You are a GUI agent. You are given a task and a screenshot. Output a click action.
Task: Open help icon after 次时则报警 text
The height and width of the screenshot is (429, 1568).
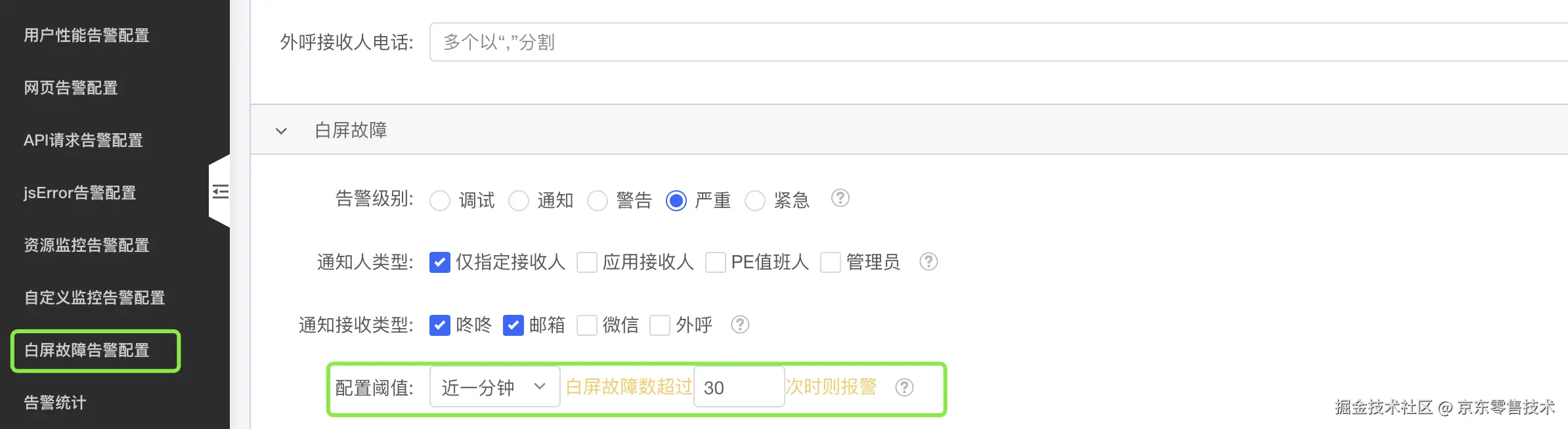click(904, 388)
